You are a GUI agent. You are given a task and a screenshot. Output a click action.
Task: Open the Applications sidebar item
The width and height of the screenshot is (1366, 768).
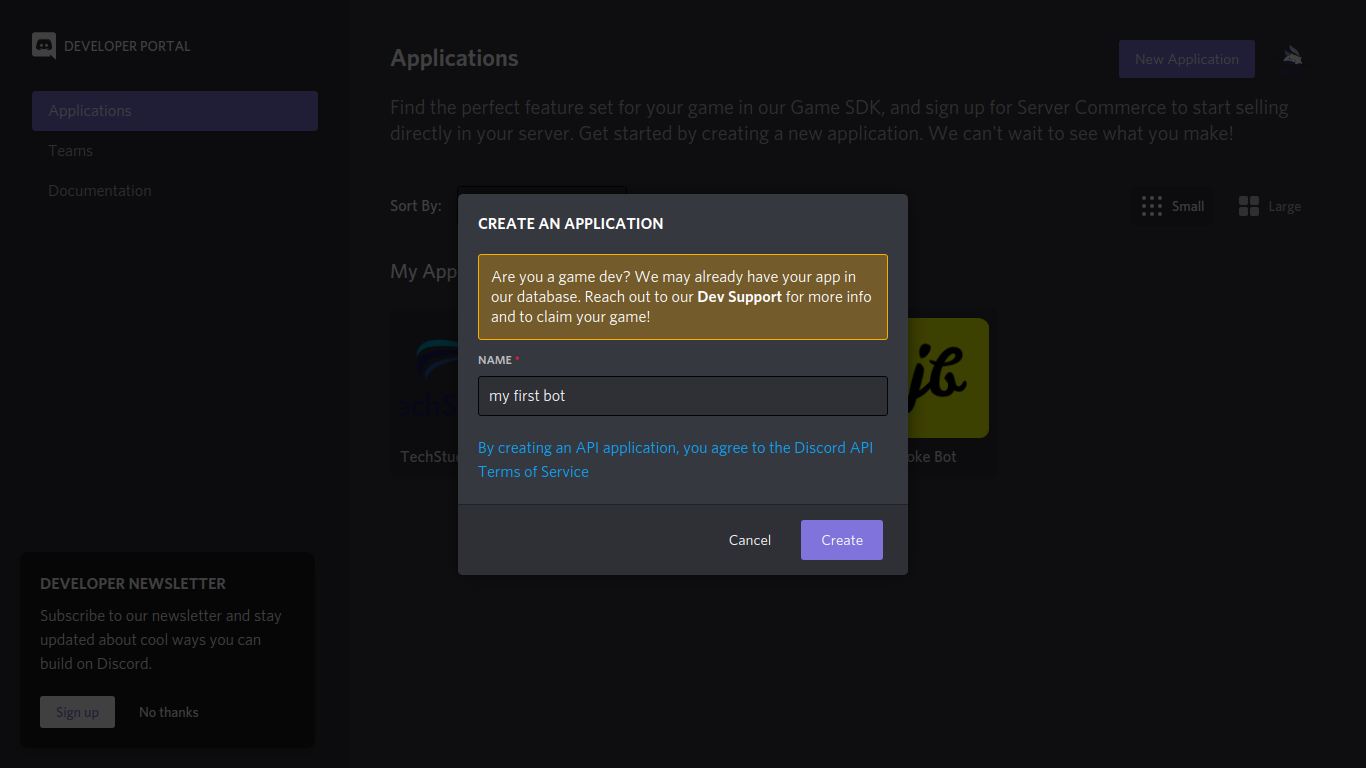point(175,111)
